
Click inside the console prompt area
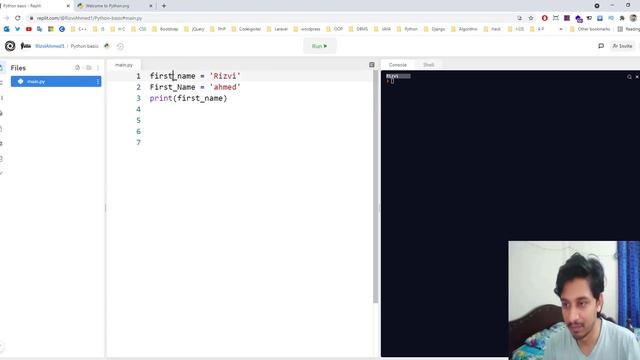pos(392,81)
